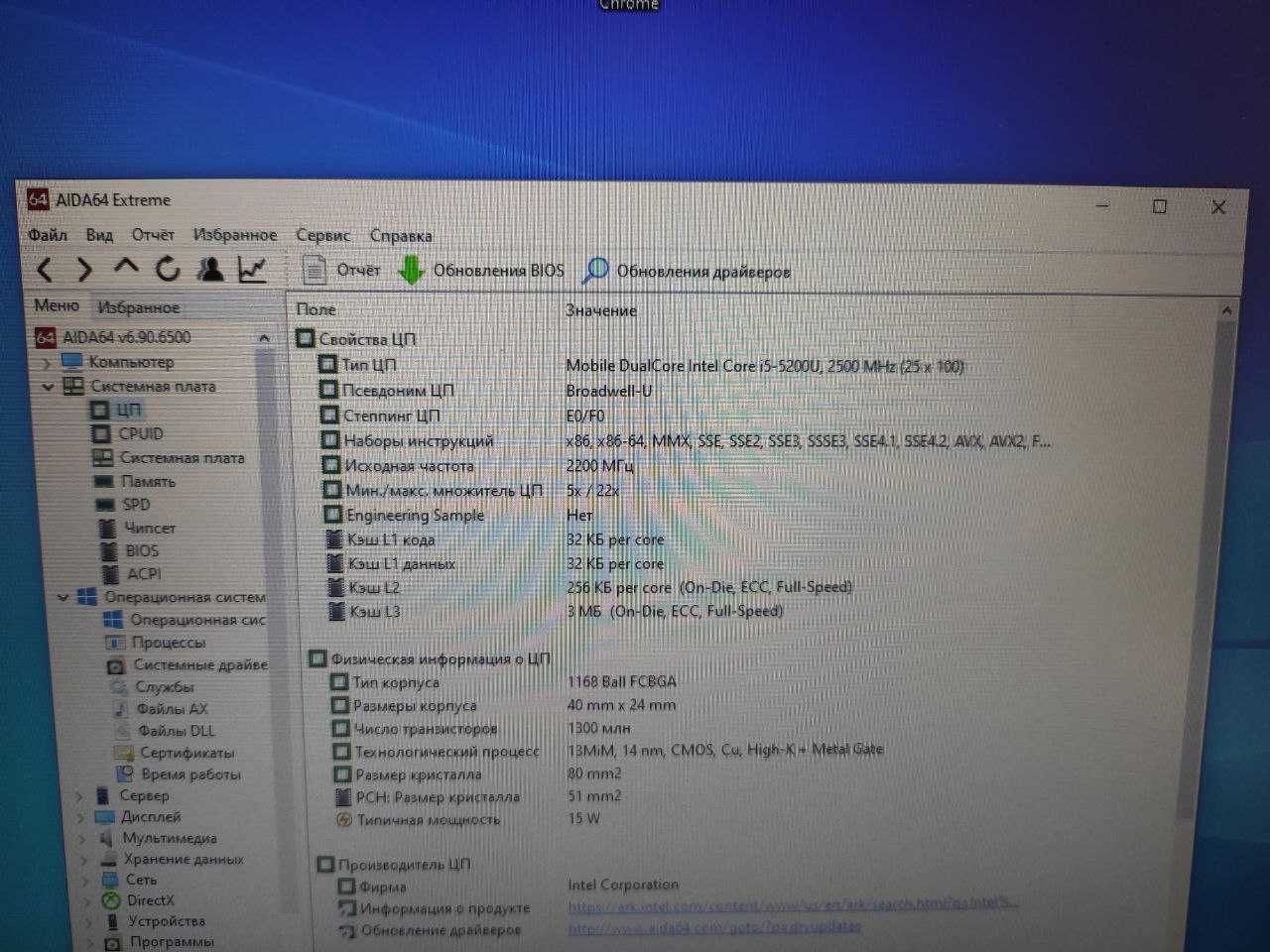The height and width of the screenshot is (952, 1270).
Task: Select Программы in the tree
Action: click(x=160, y=941)
